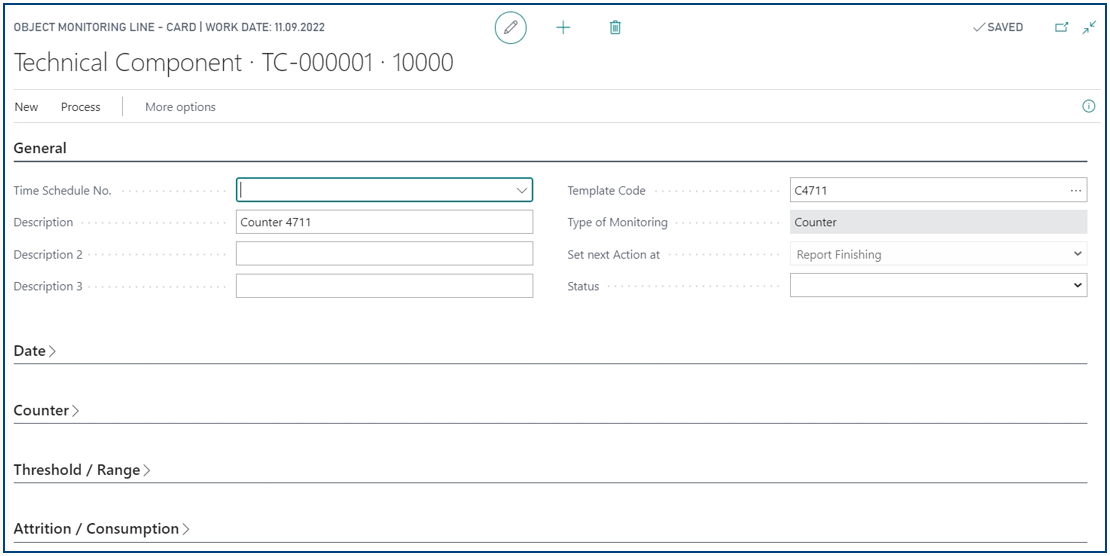Open the Time Schedule No. dropdown arrow
Screen dimensions: 1110x556
522,190
